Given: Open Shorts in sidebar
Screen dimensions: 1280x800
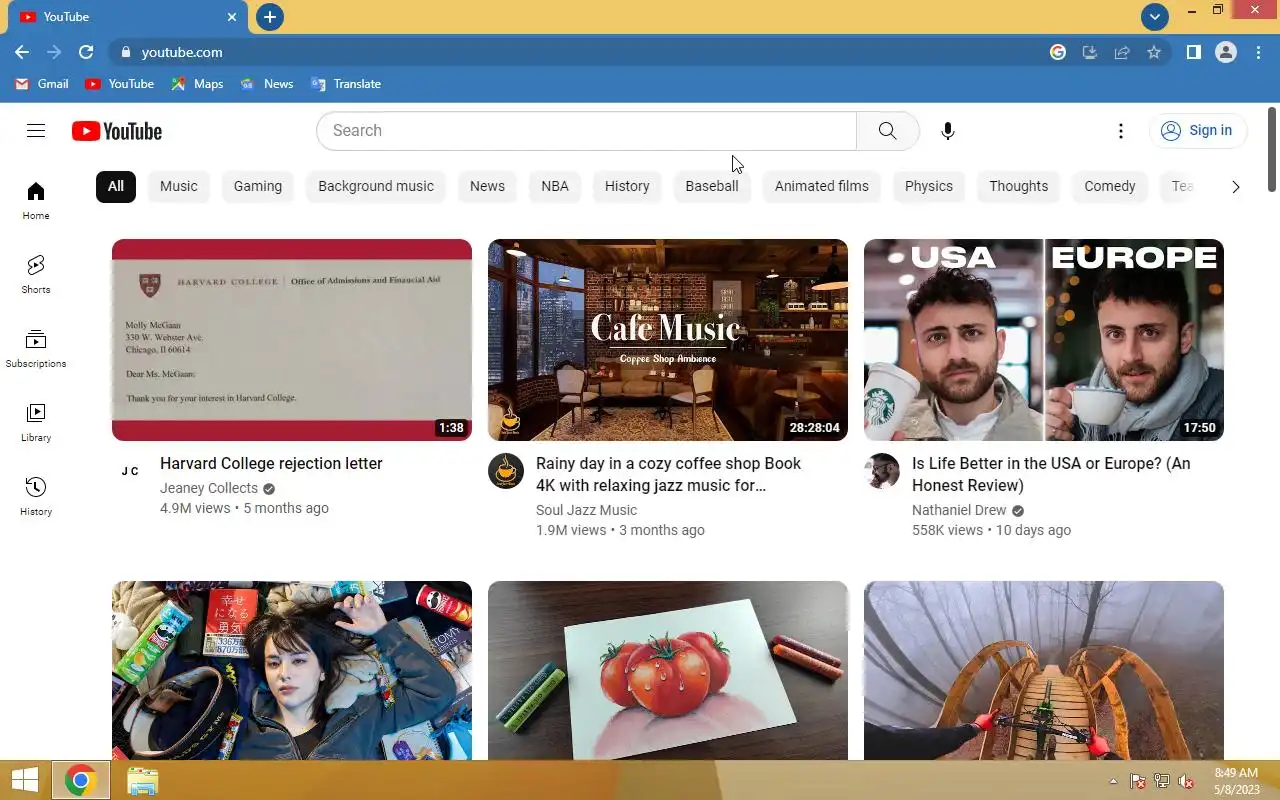Looking at the screenshot, I should tap(36, 274).
